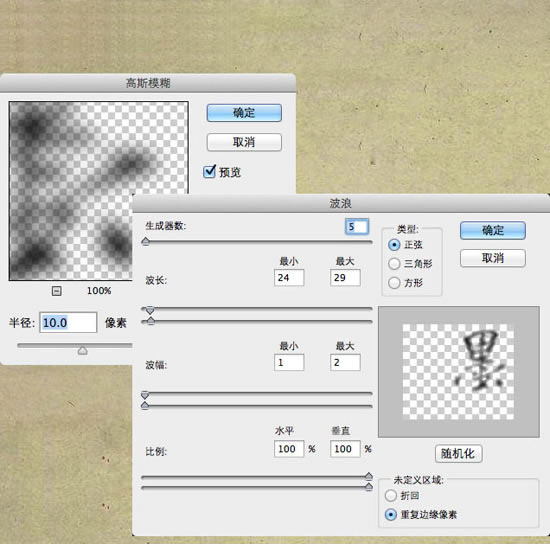Click the 波长 maximum slider handle
The image size is (550, 544).
pyautogui.click(x=151, y=321)
